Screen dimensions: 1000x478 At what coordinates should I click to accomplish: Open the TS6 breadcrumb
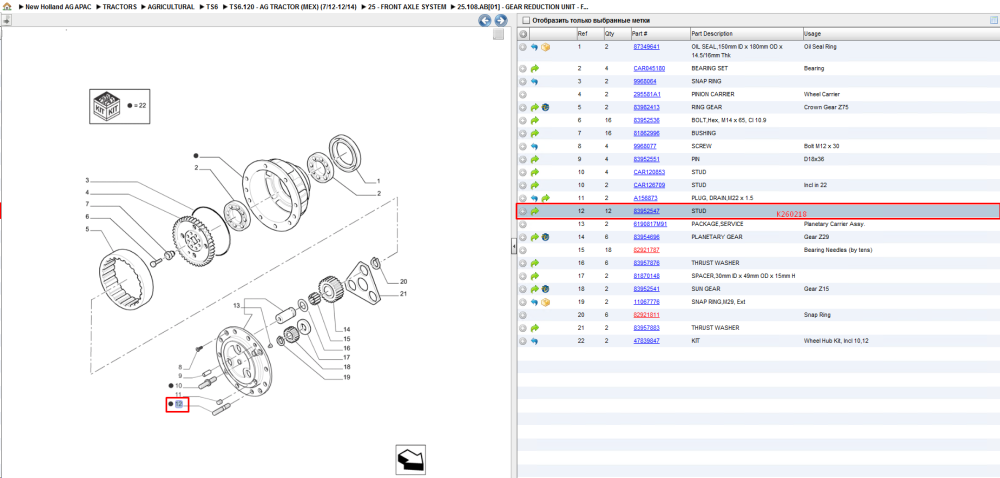(x=212, y=6)
